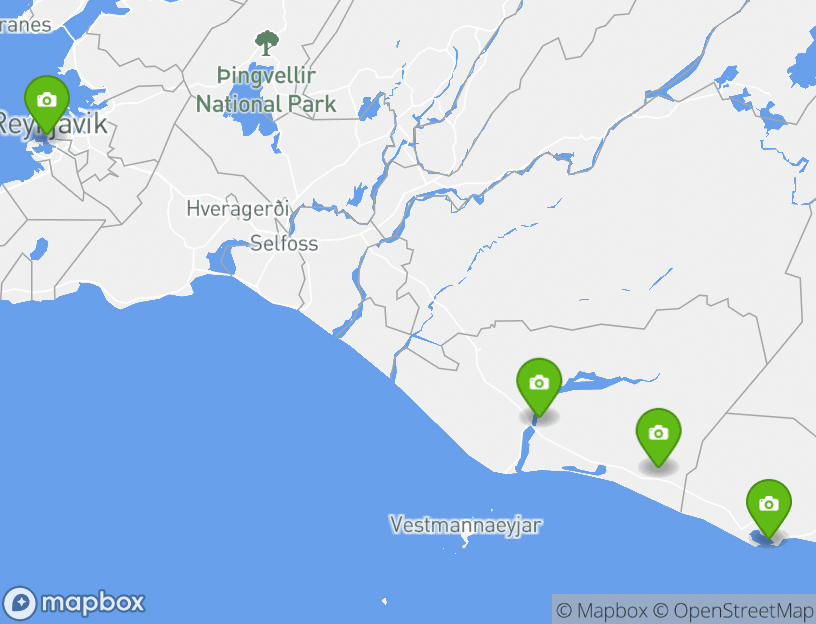Click the camera pin between the two coastal pins

[x=658, y=437]
